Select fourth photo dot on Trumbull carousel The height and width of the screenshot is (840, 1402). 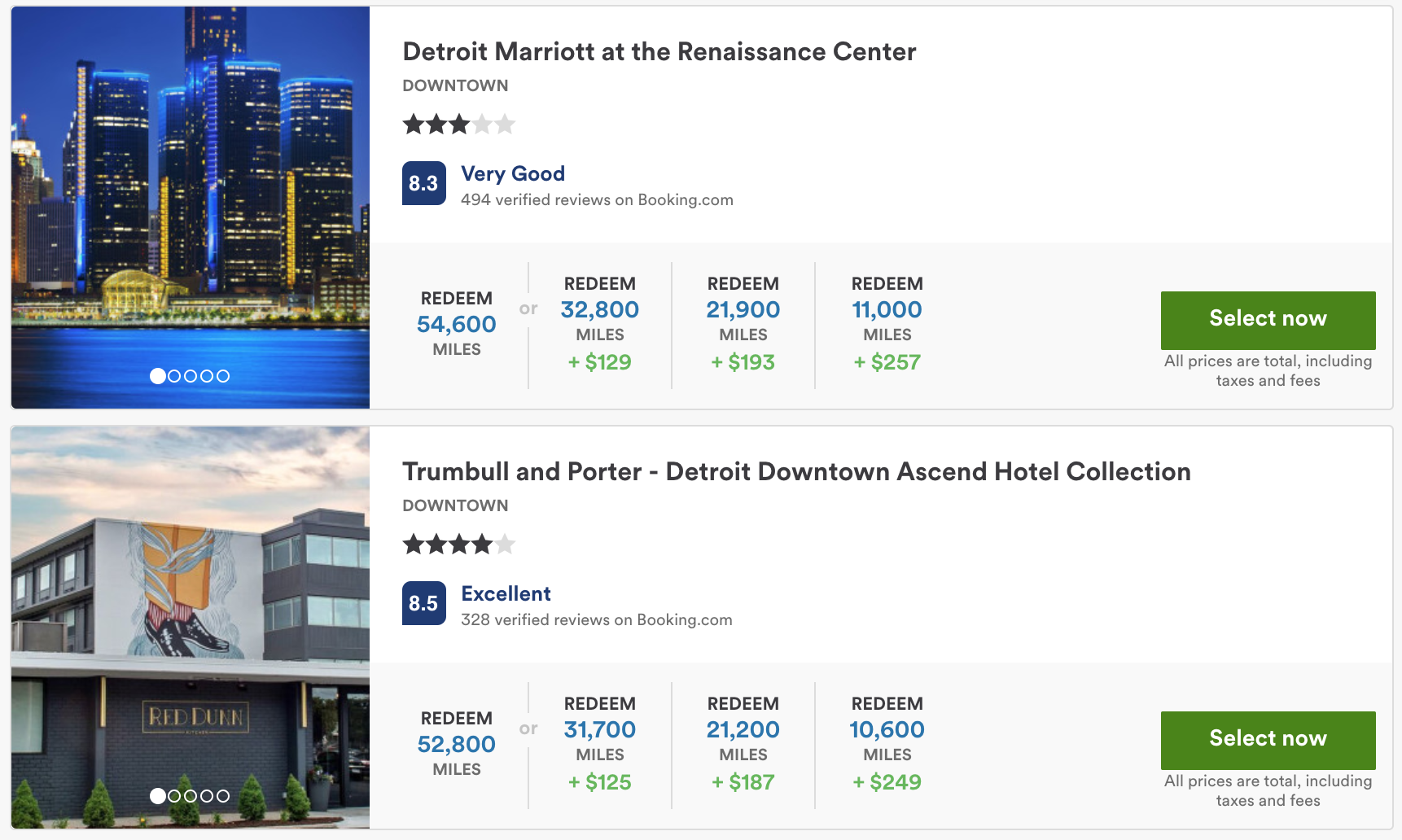(x=207, y=796)
